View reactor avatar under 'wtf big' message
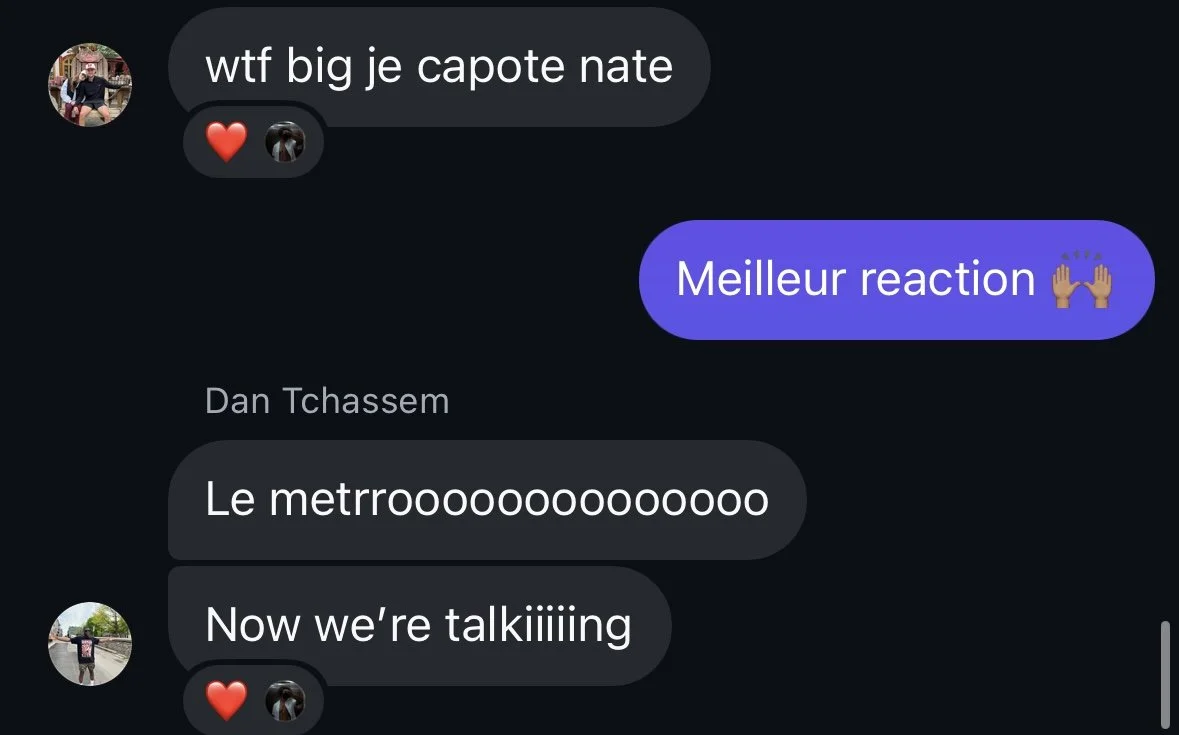 tap(285, 141)
